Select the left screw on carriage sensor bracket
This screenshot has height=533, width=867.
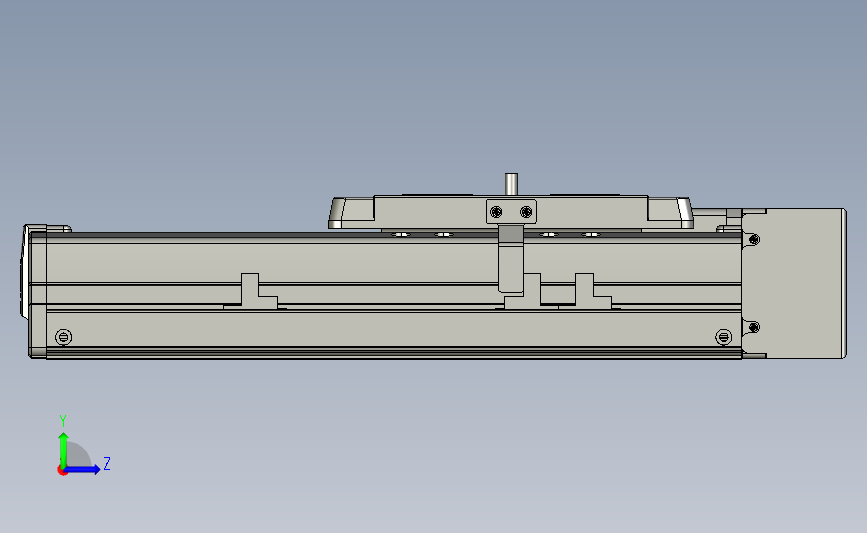click(x=496, y=212)
